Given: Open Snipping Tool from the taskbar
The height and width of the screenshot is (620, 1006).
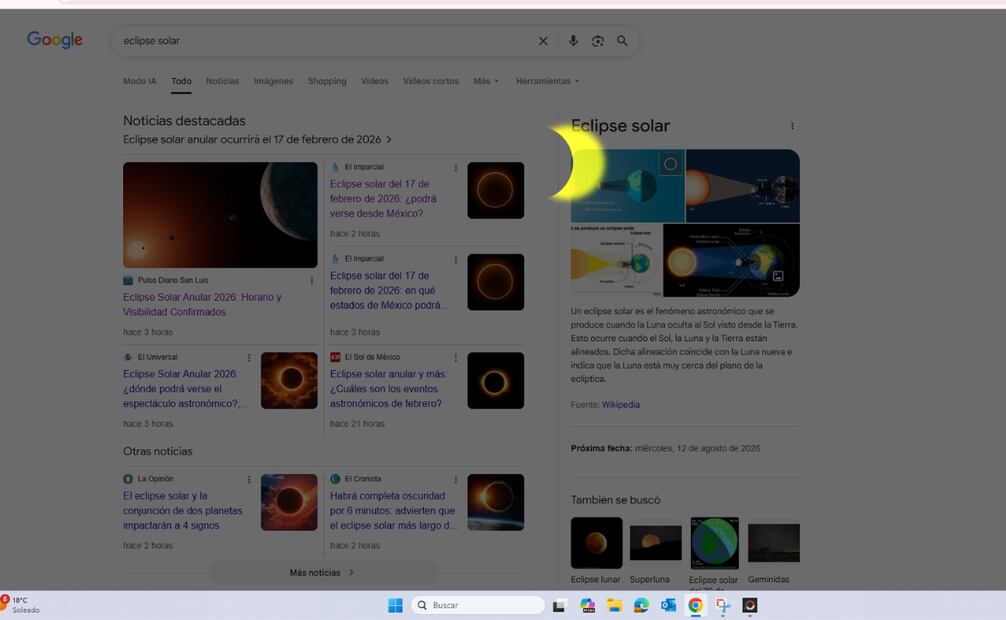Looking at the screenshot, I should coord(723,605).
